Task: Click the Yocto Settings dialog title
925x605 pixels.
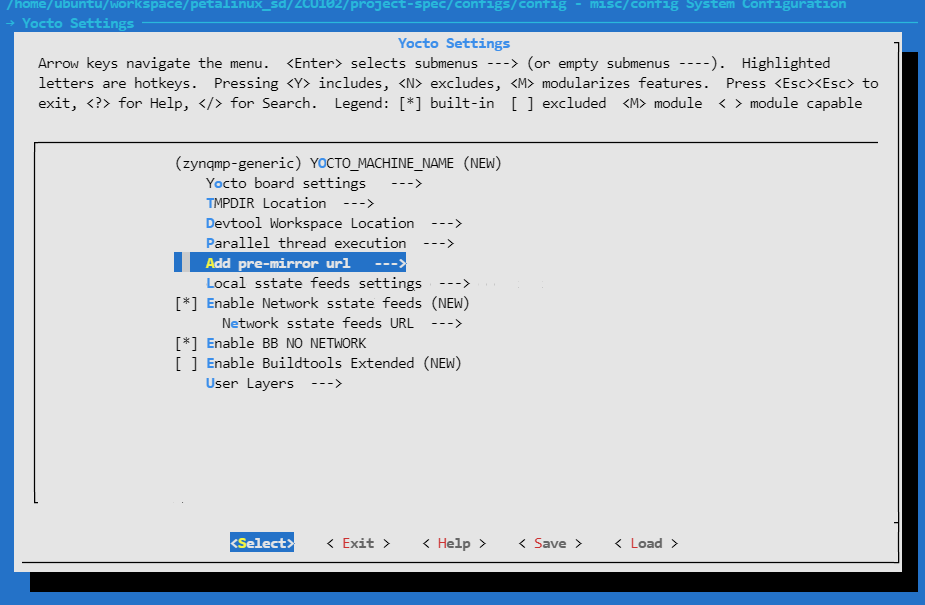Action: 454,44
